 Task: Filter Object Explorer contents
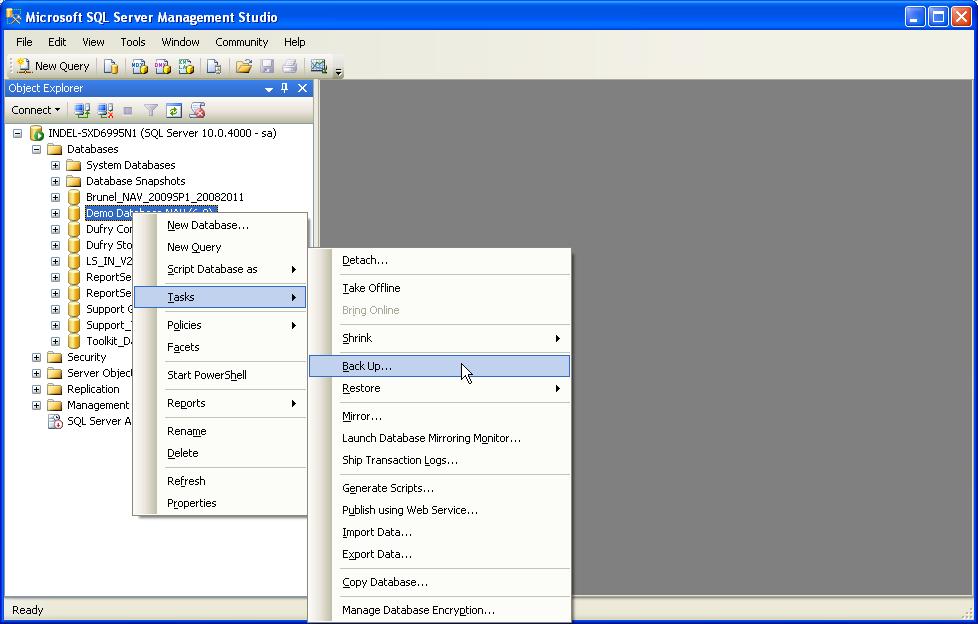[151, 109]
